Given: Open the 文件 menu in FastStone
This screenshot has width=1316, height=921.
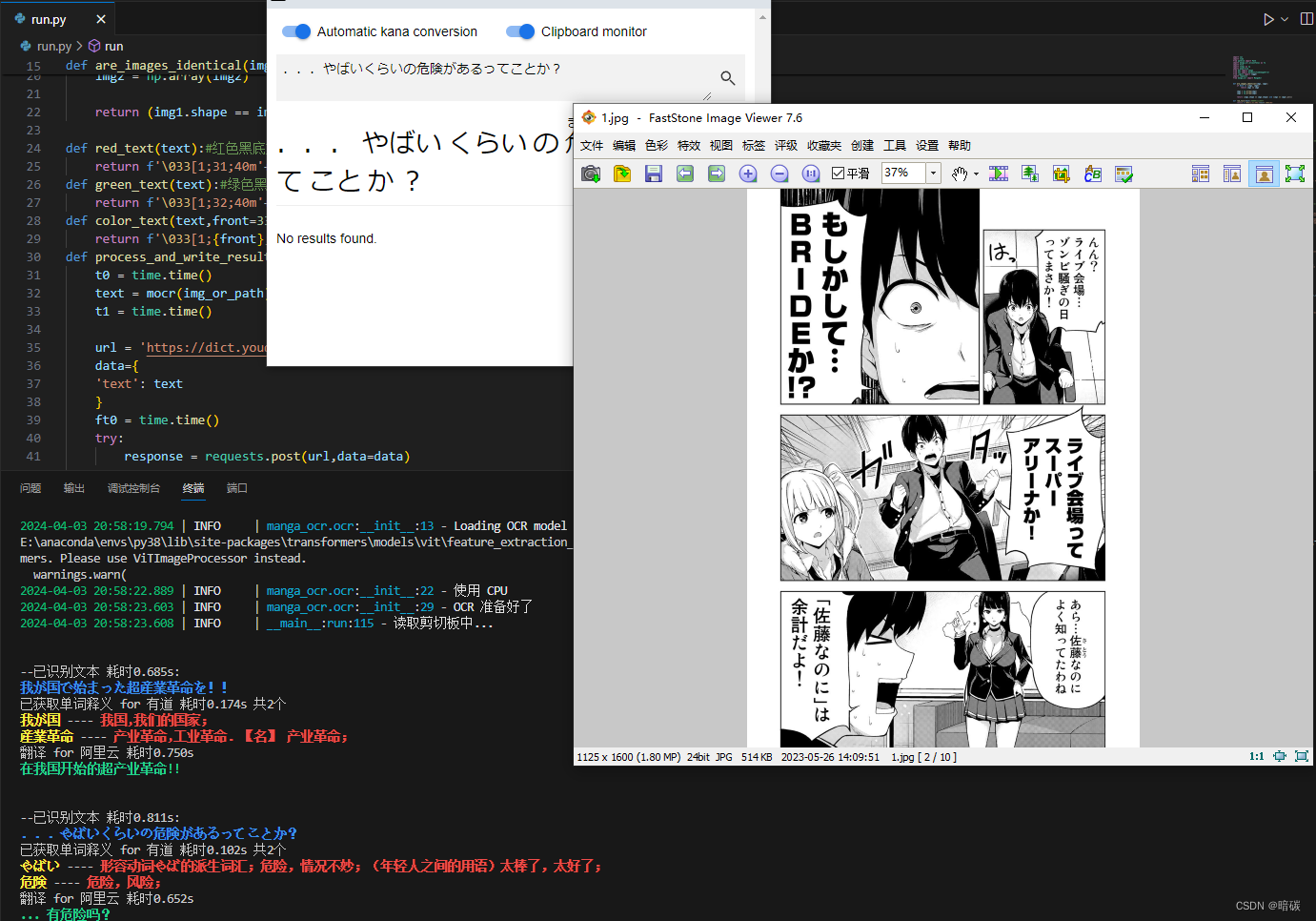Looking at the screenshot, I should pos(592,146).
